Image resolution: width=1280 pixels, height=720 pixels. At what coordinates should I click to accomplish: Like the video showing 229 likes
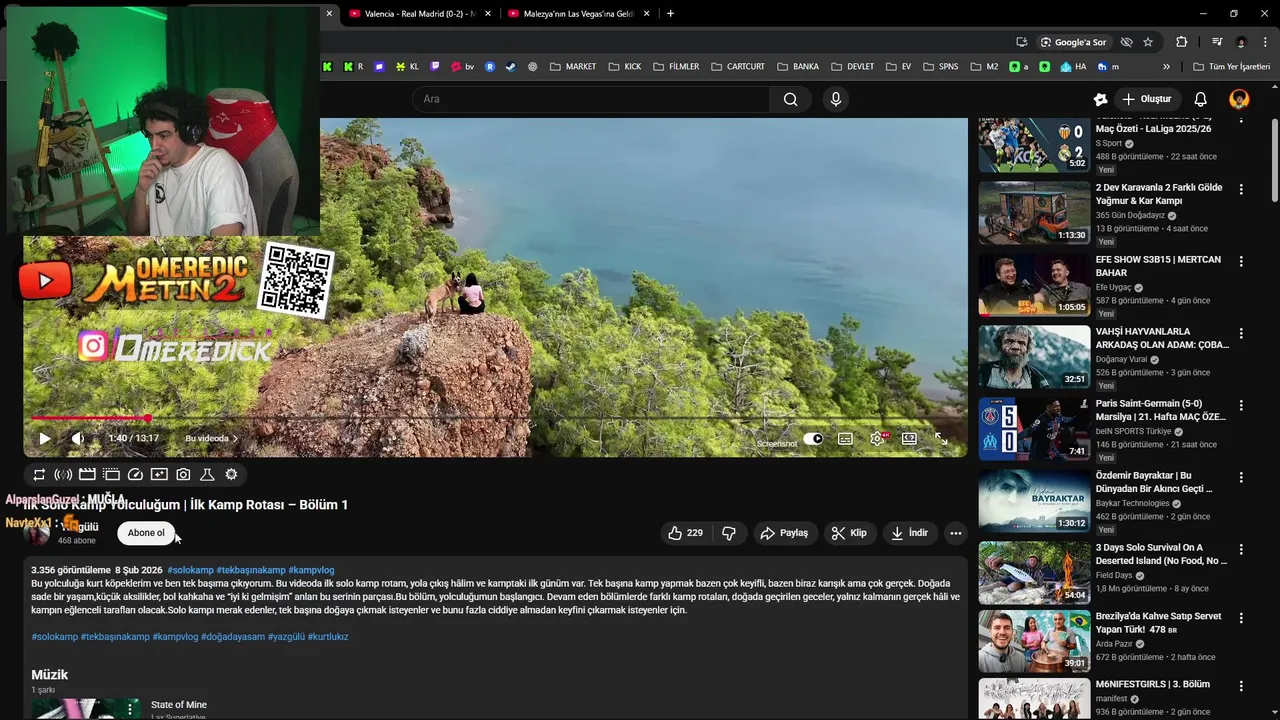point(685,533)
